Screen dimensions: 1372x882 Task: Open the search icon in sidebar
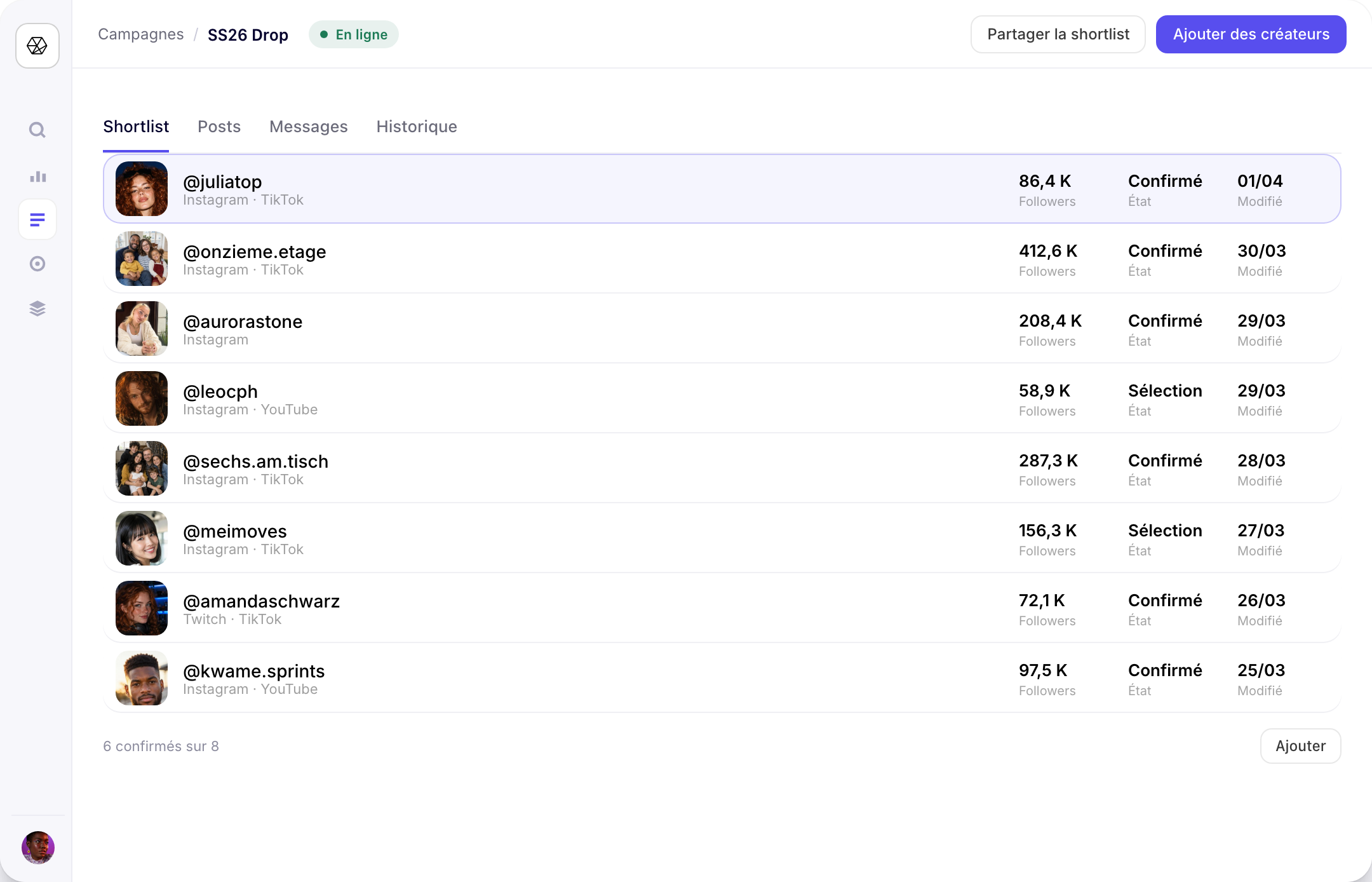37,130
